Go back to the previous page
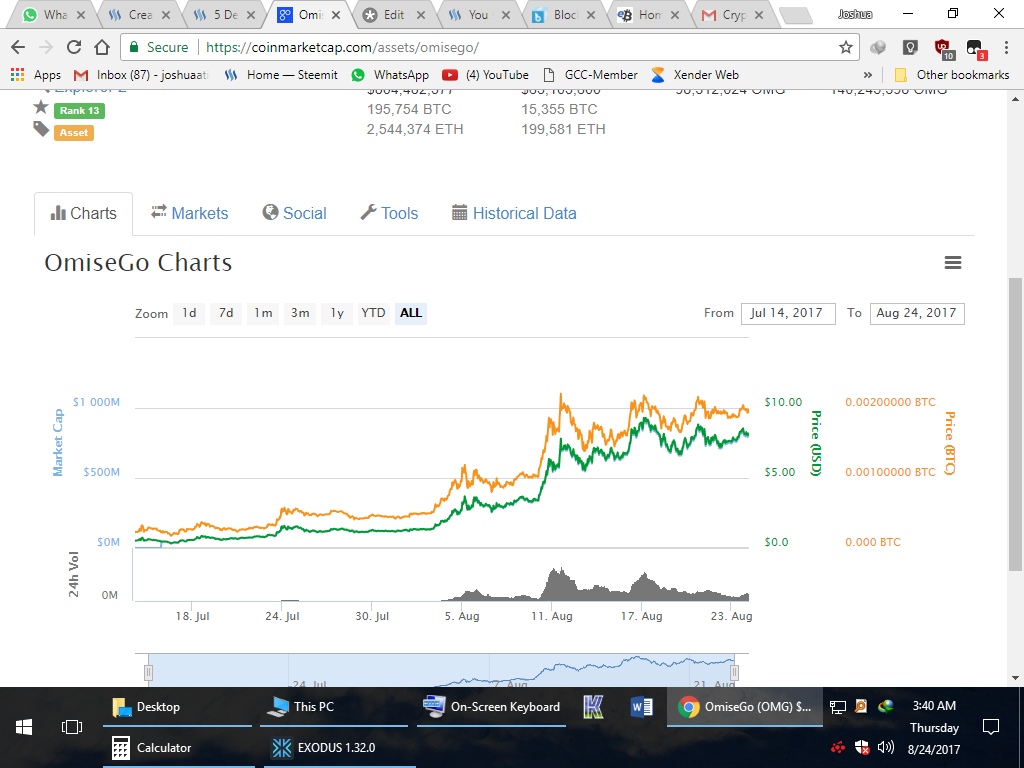The height and width of the screenshot is (768, 1024). 18,47
